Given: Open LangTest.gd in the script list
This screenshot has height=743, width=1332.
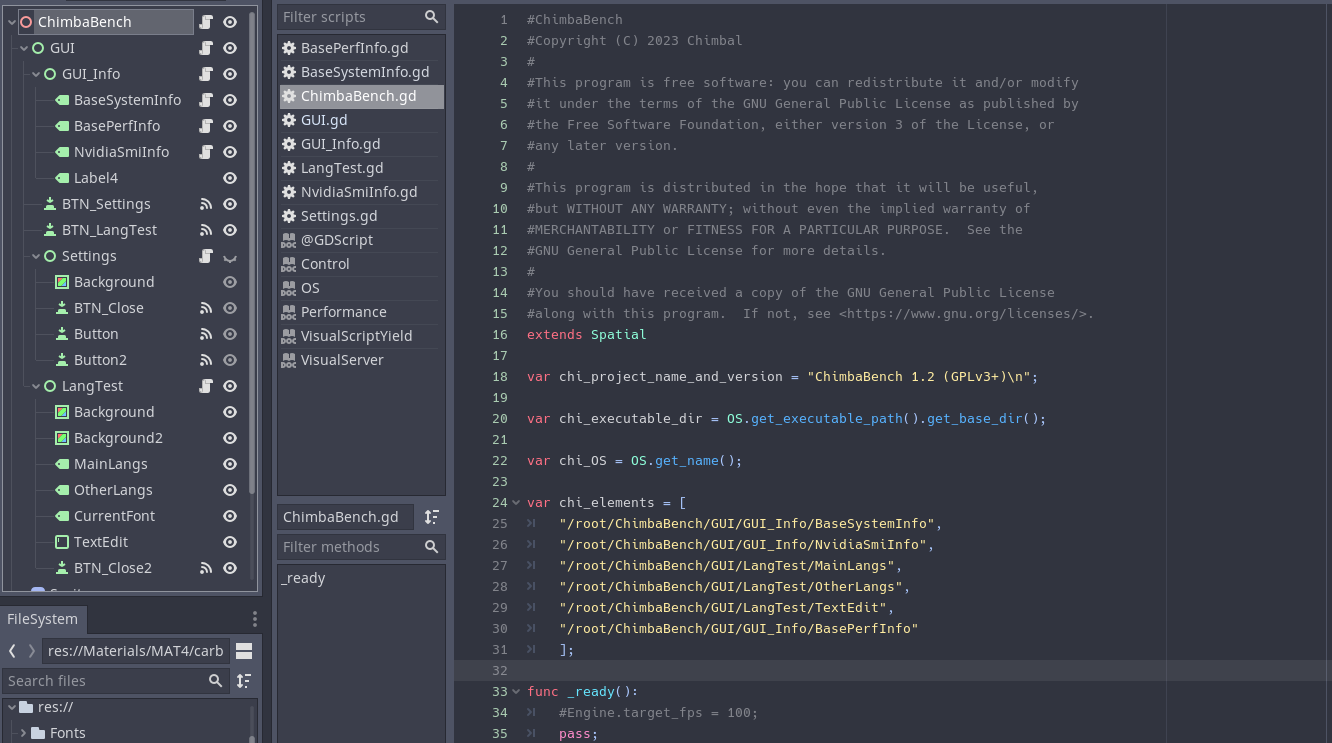Looking at the screenshot, I should 361,168.
